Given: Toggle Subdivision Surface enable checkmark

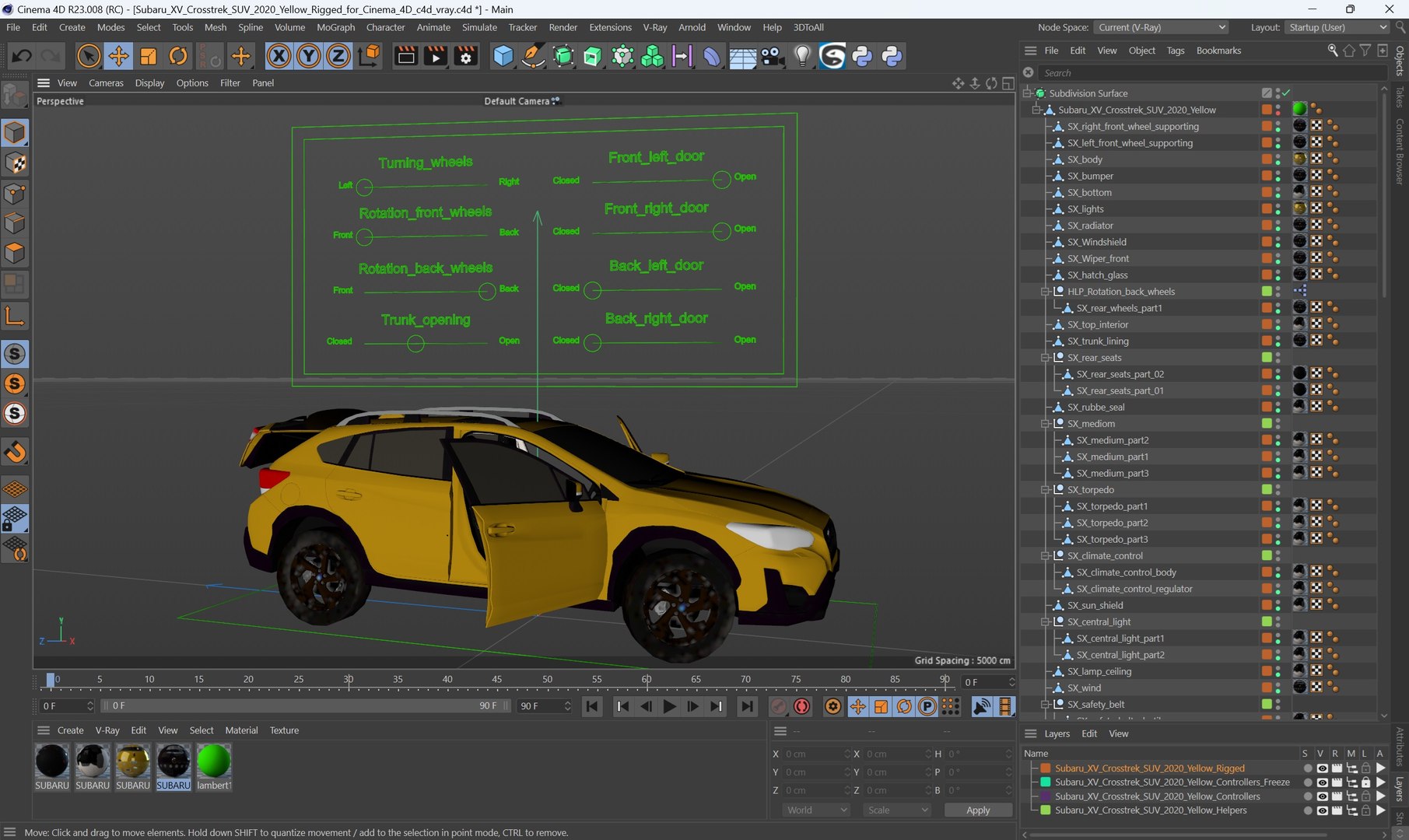Looking at the screenshot, I should (1286, 93).
